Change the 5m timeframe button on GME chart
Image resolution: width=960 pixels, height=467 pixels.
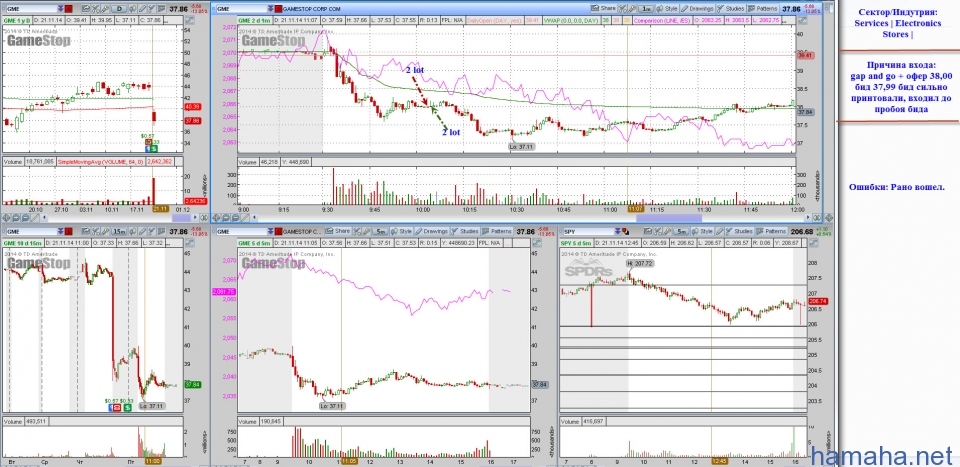point(381,231)
